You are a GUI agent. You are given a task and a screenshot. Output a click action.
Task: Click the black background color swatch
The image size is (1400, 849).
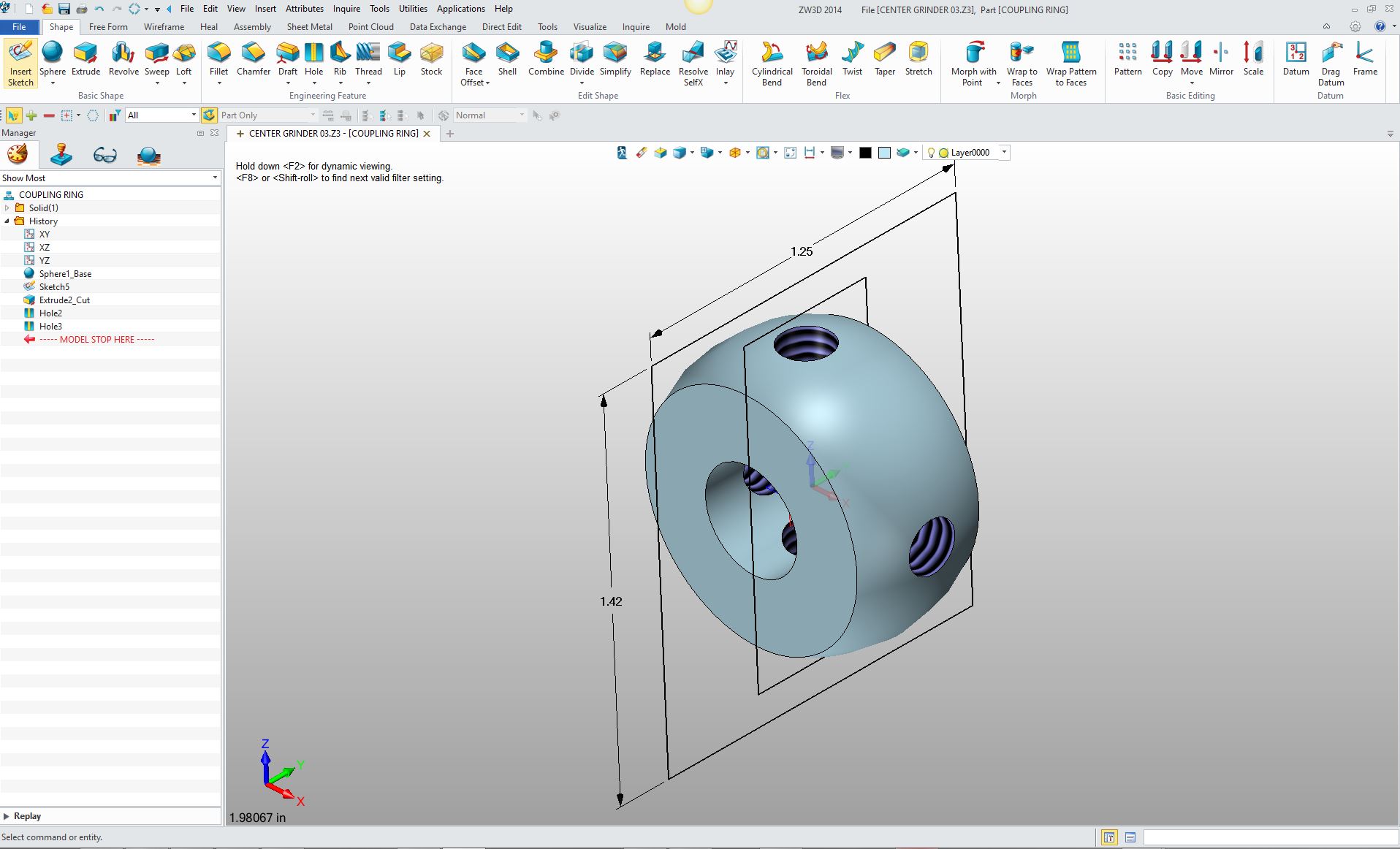pyautogui.click(x=865, y=153)
